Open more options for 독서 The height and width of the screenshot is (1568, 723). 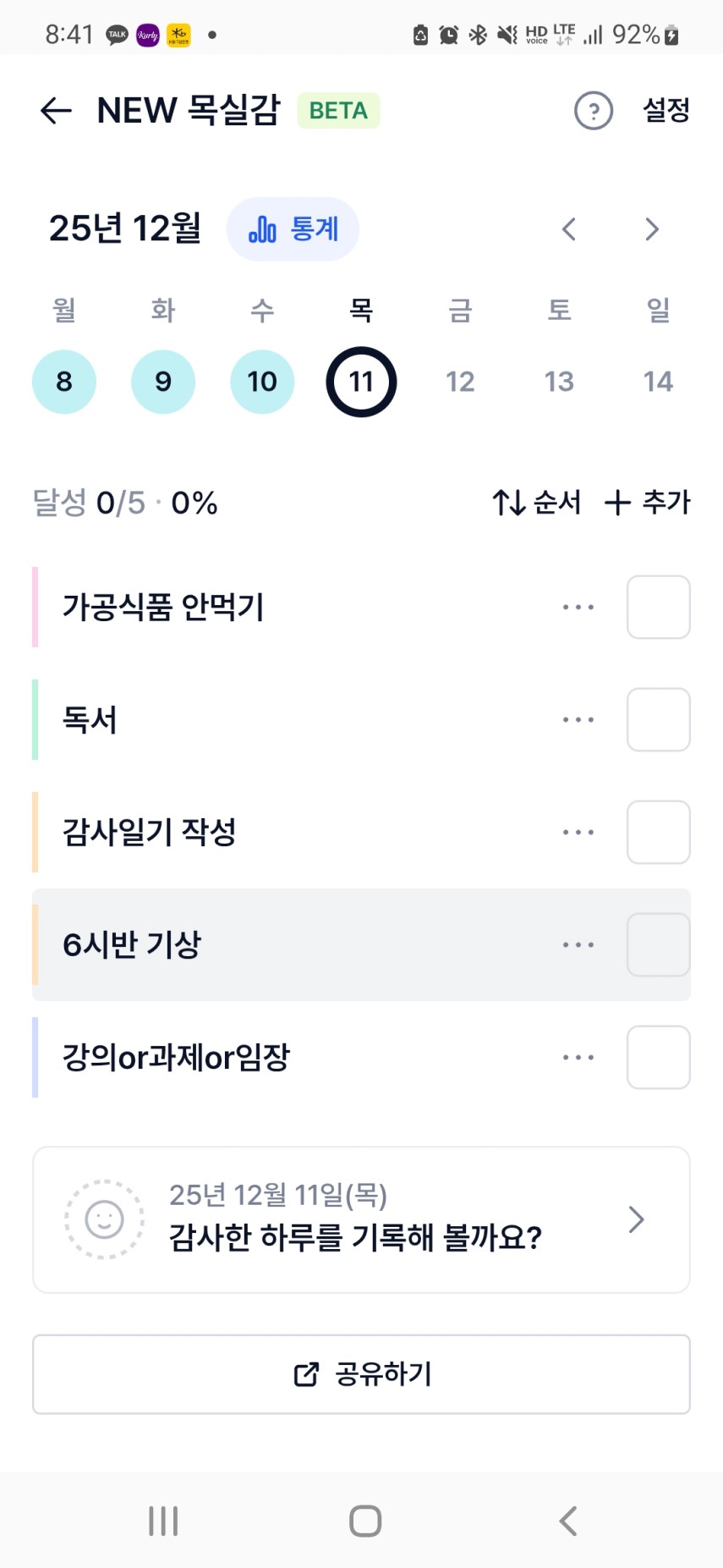tap(578, 720)
